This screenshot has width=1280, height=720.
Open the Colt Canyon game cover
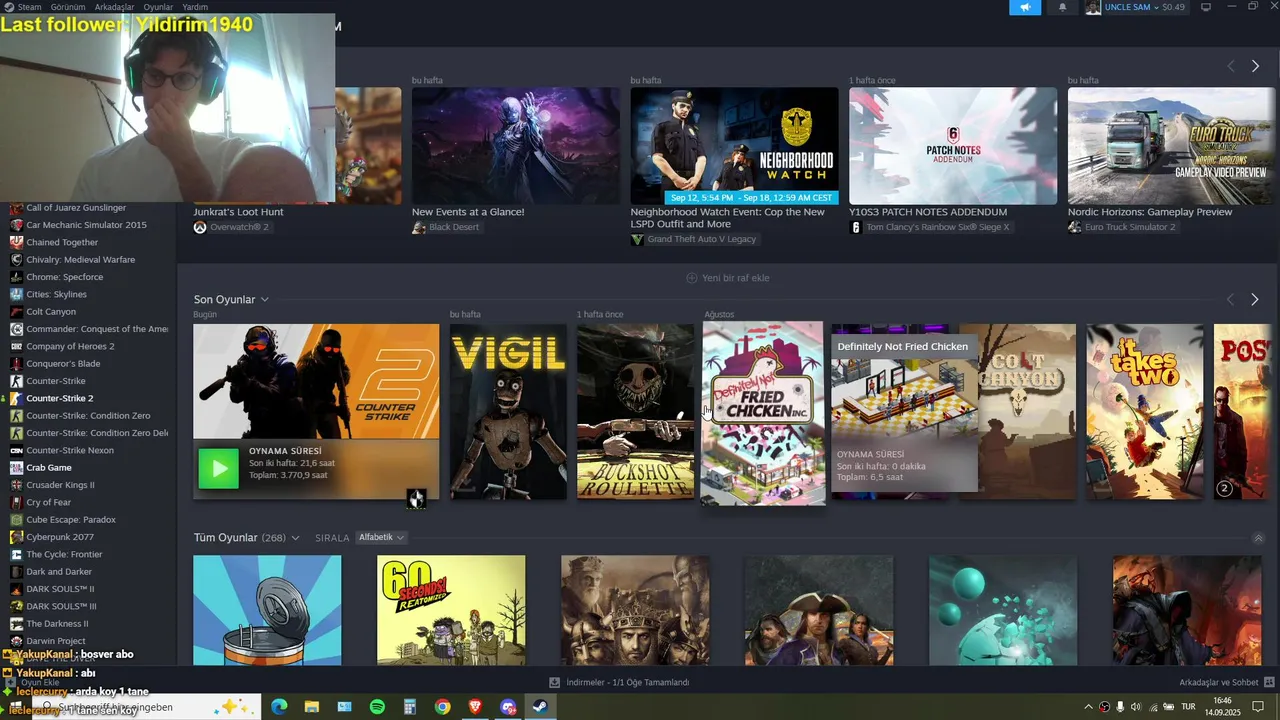[1027, 411]
